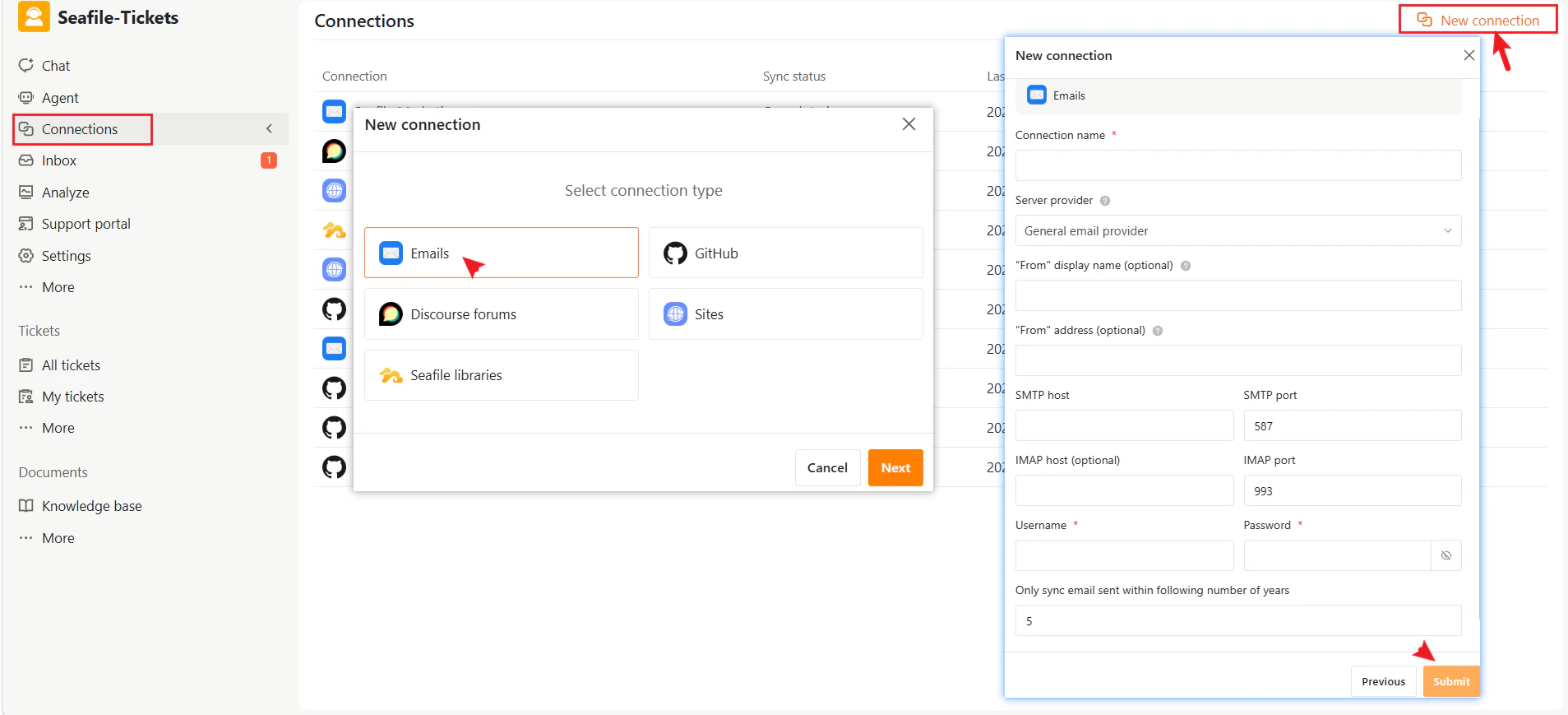Click the "From" address help icon

click(x=1158, y=331)
